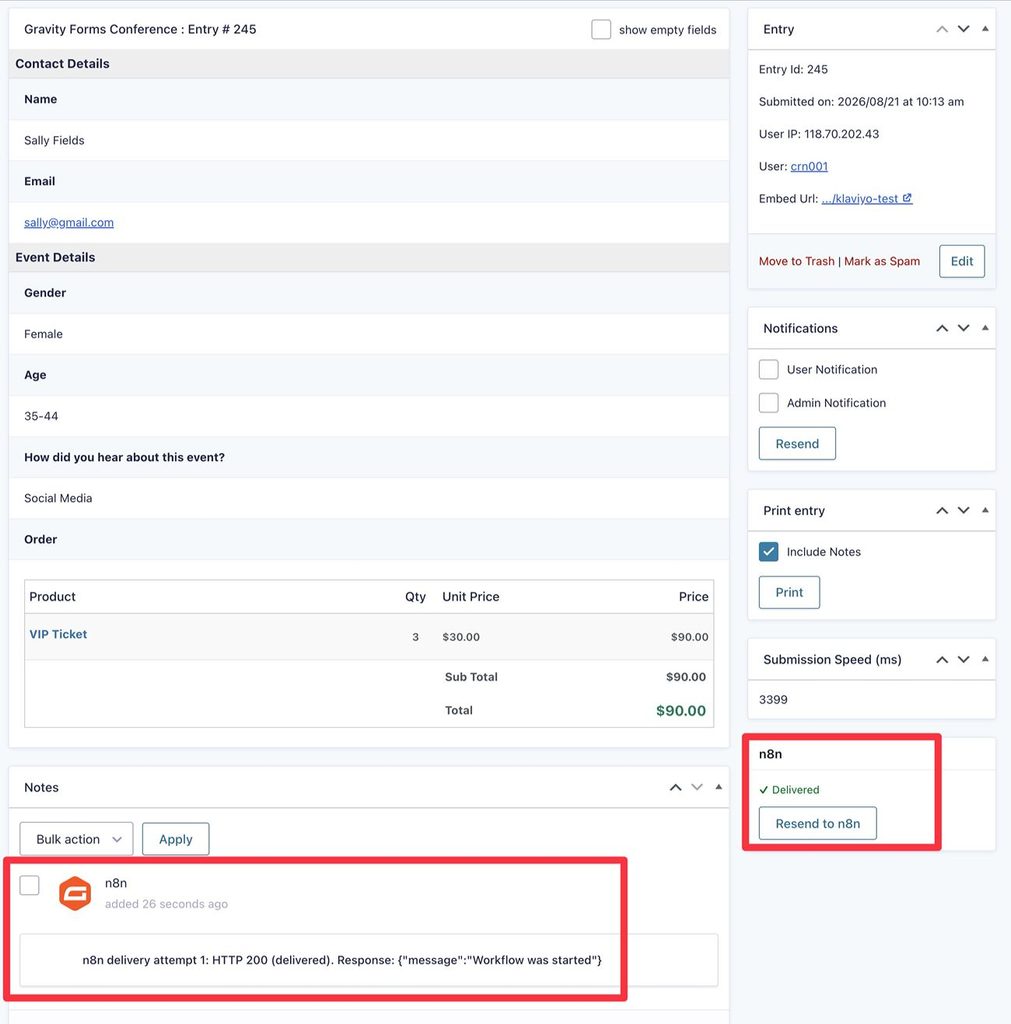Click Resend to n8n button
The height and width of the screenshot is (1024, 1011).
coord(818,824)
